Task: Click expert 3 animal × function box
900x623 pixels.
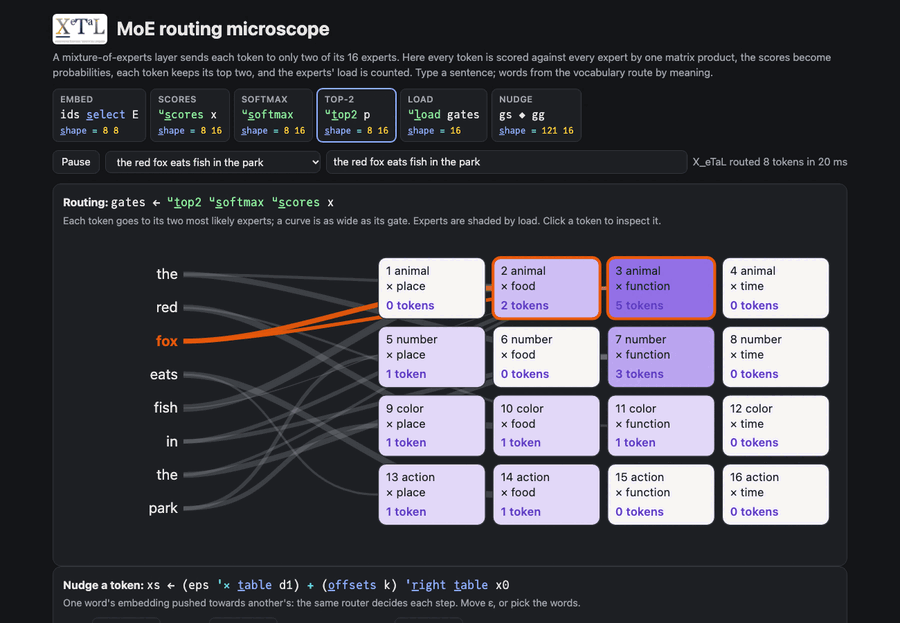Action: pos(661,288)
